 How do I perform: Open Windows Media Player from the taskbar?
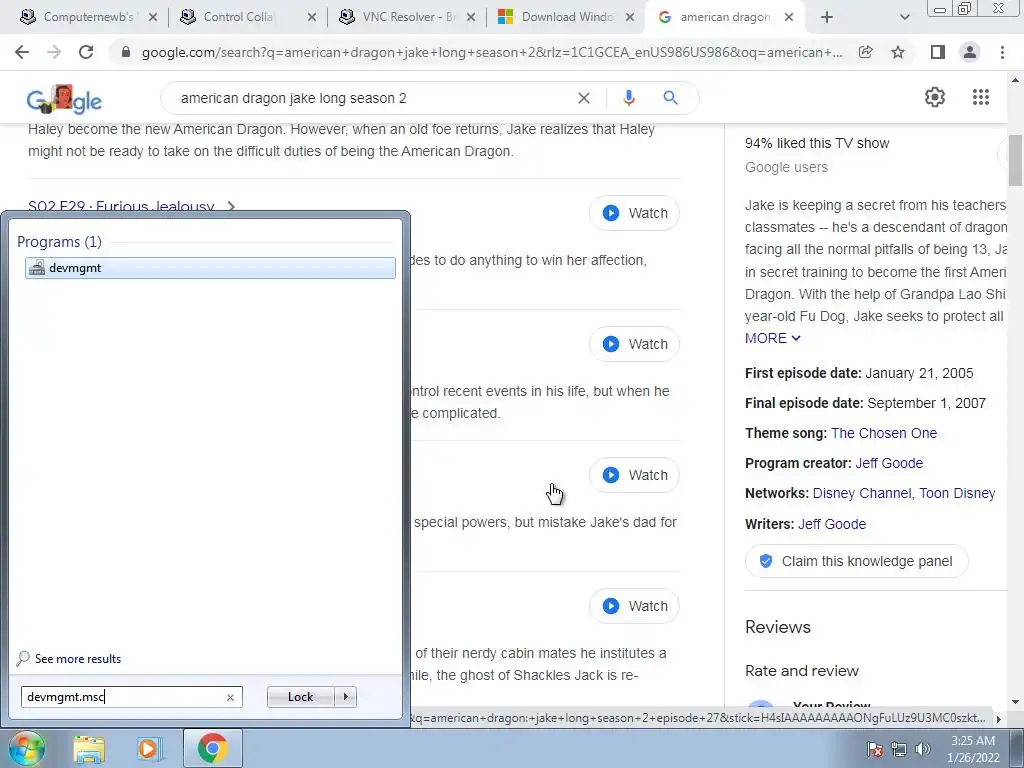(150, 748)
